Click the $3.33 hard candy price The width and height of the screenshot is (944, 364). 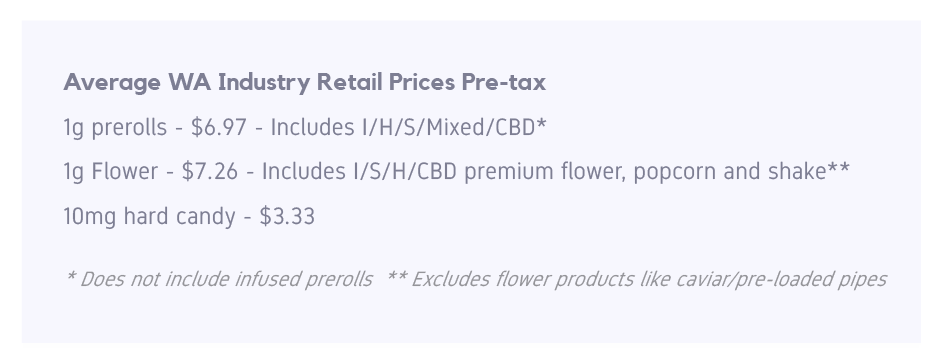[x=287, y=217]
